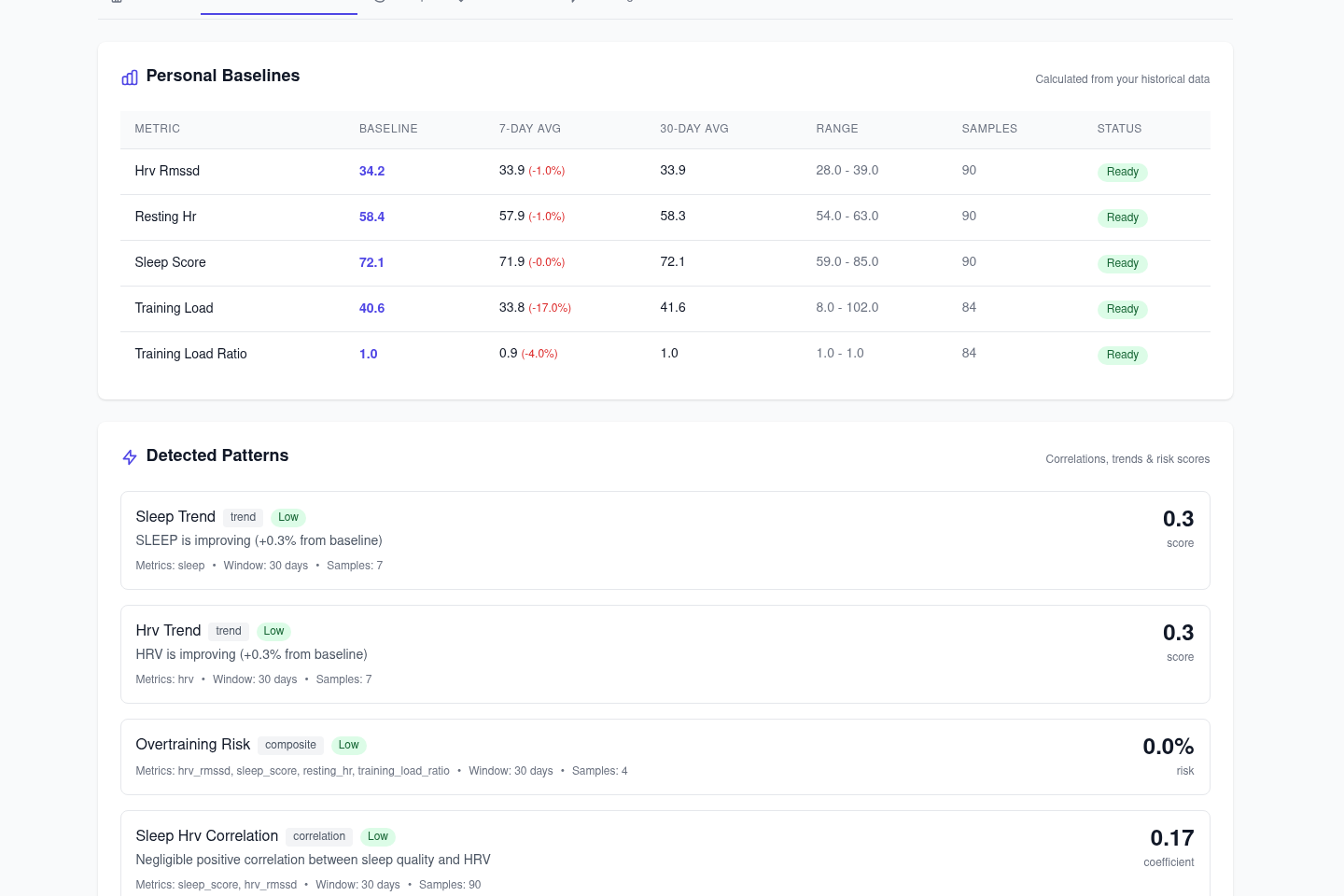Click the trend tag on Sleep Trend

[x=243, y=517]
